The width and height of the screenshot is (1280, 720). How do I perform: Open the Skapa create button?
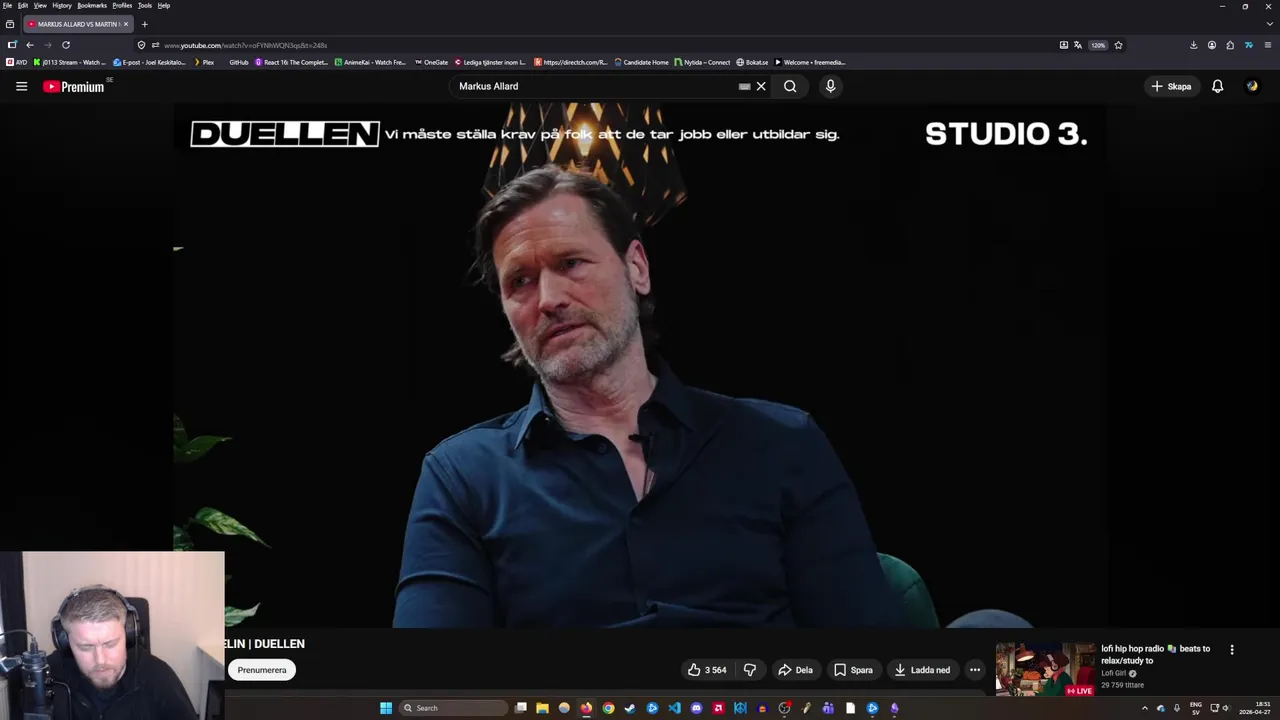pos(1171,86)
